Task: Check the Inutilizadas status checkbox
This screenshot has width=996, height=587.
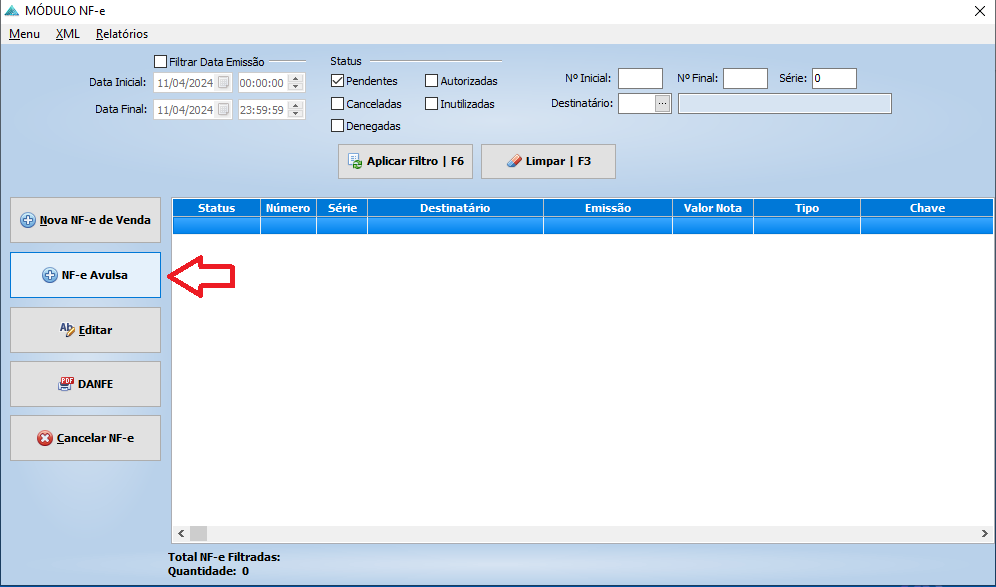Action: pyautogui.click(x=431, y=104)
